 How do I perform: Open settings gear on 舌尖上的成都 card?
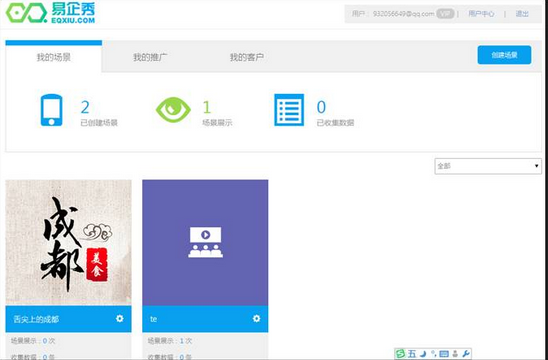120,318
